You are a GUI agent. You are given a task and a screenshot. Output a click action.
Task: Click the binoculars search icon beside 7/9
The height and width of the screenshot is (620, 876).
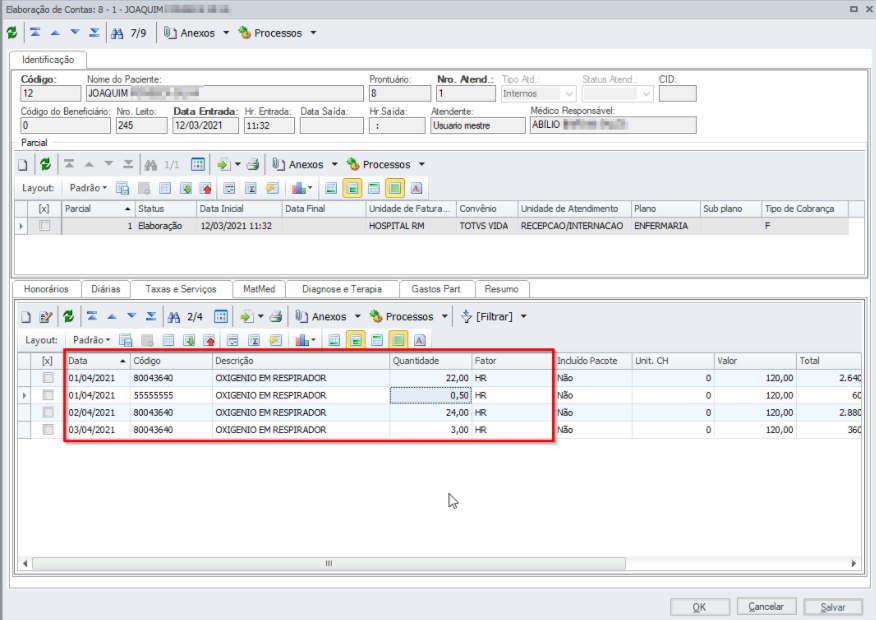click(x=117, y=34)
